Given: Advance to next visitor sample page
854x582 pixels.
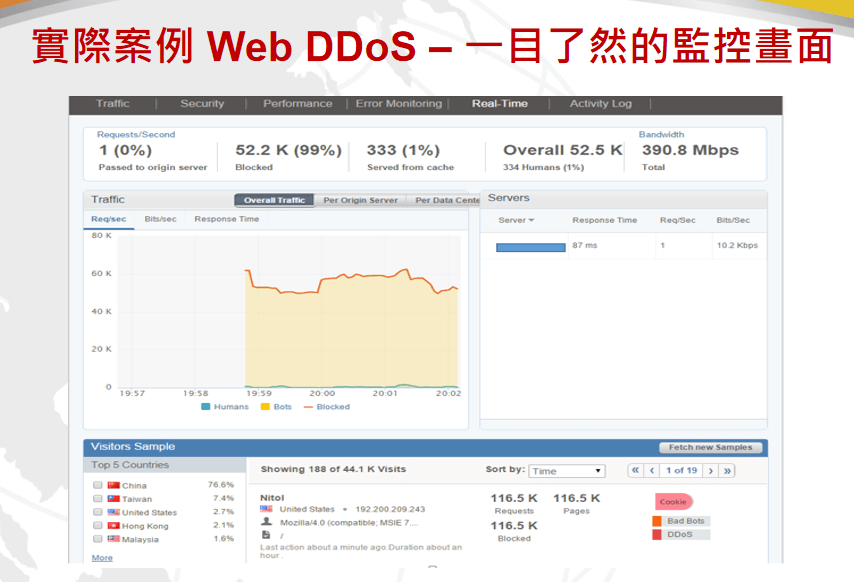Looking at the screenshot, I should pos(711,471).
